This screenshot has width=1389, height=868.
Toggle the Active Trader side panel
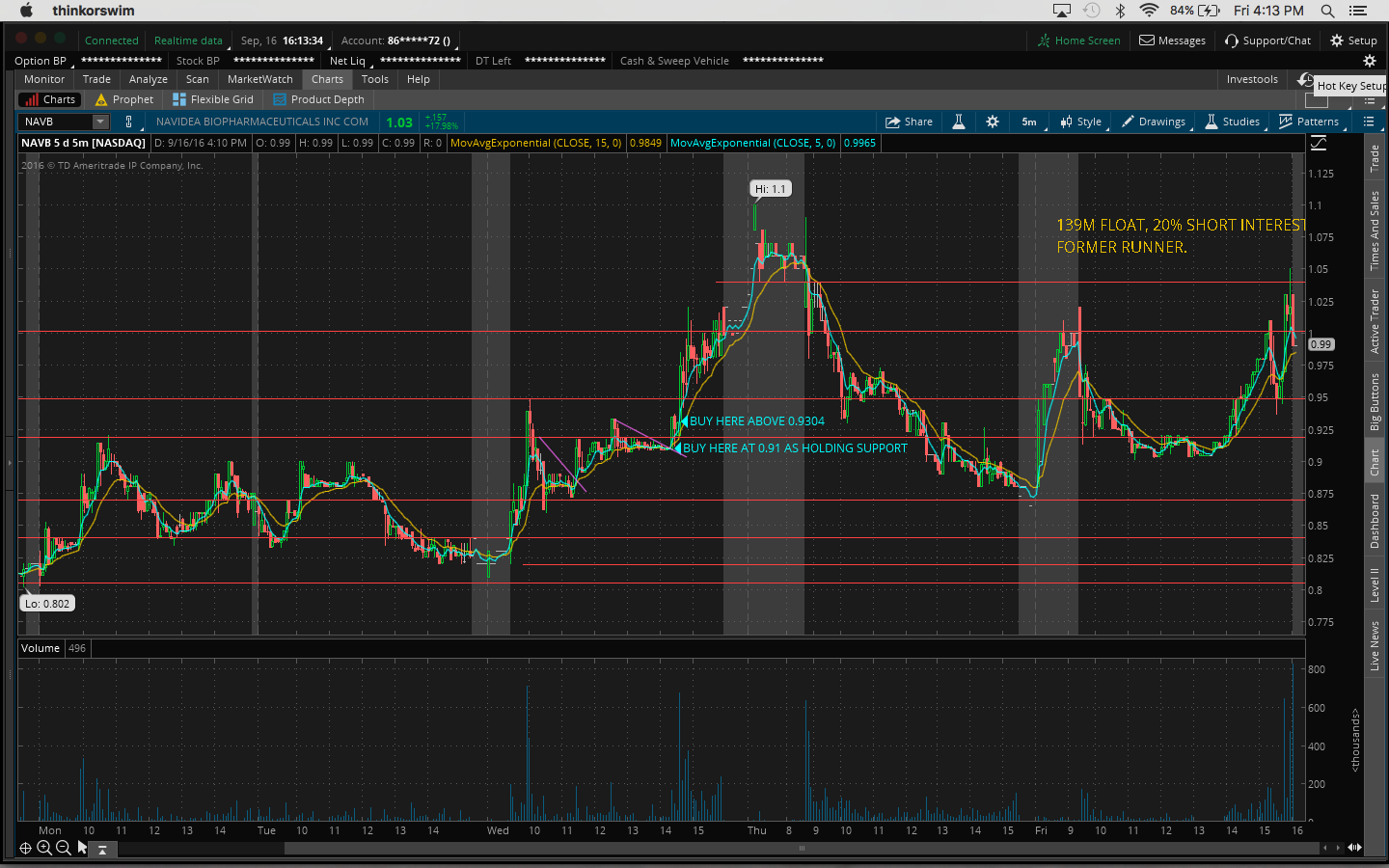pyautogui.click(x=1375, y=321)
